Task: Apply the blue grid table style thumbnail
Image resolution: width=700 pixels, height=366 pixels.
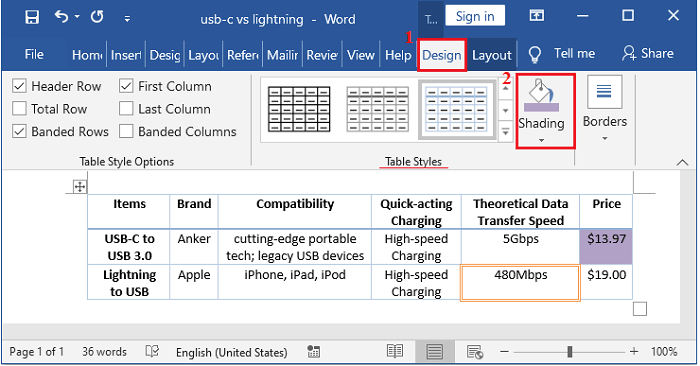Action: click(x=456, y=109)
